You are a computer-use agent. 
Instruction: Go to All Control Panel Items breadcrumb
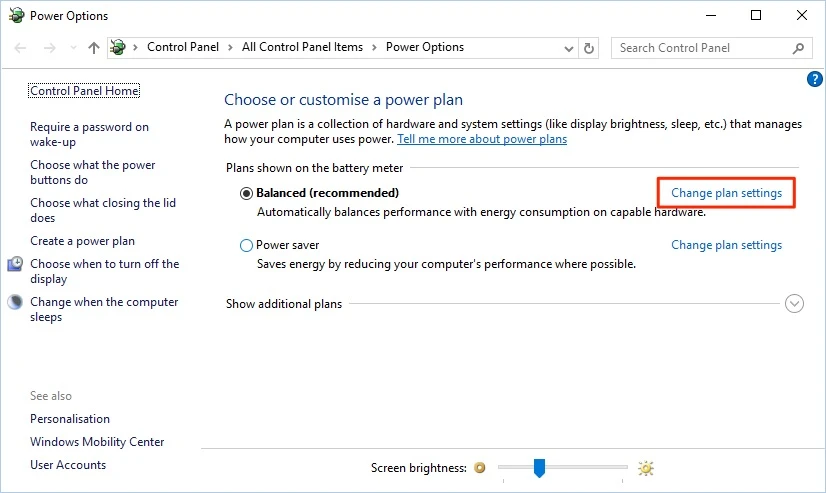(x=303, y=47)
